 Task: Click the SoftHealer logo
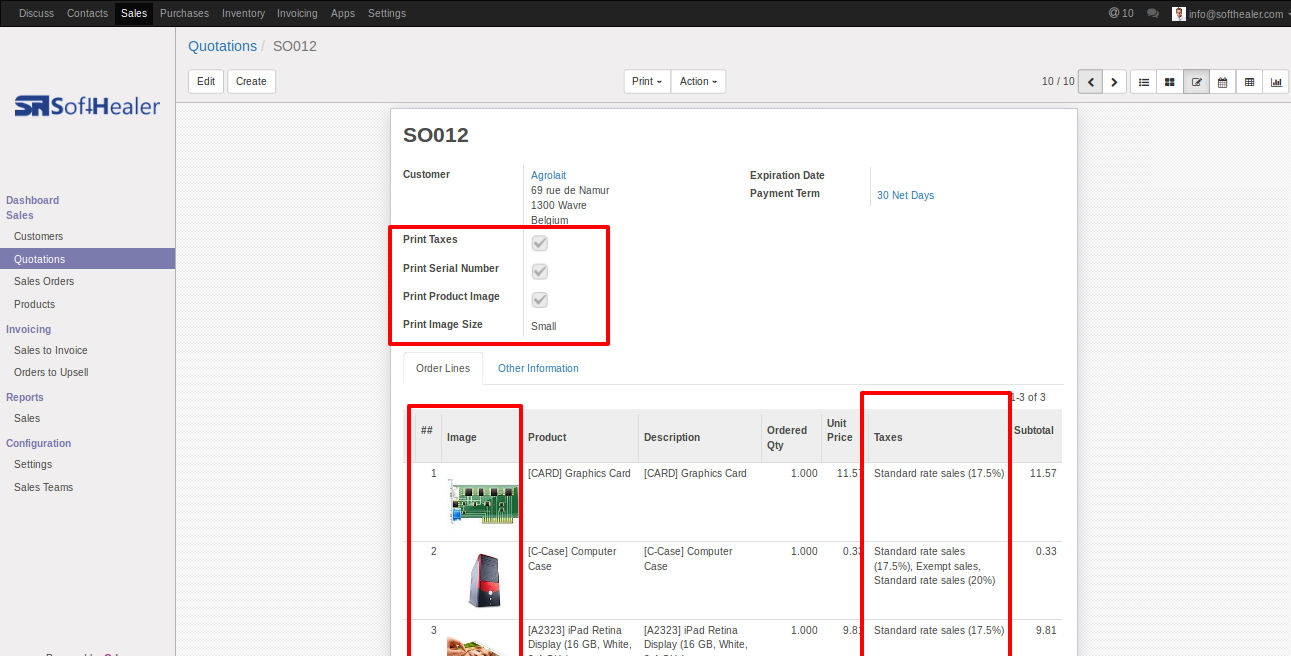[87, 106]
